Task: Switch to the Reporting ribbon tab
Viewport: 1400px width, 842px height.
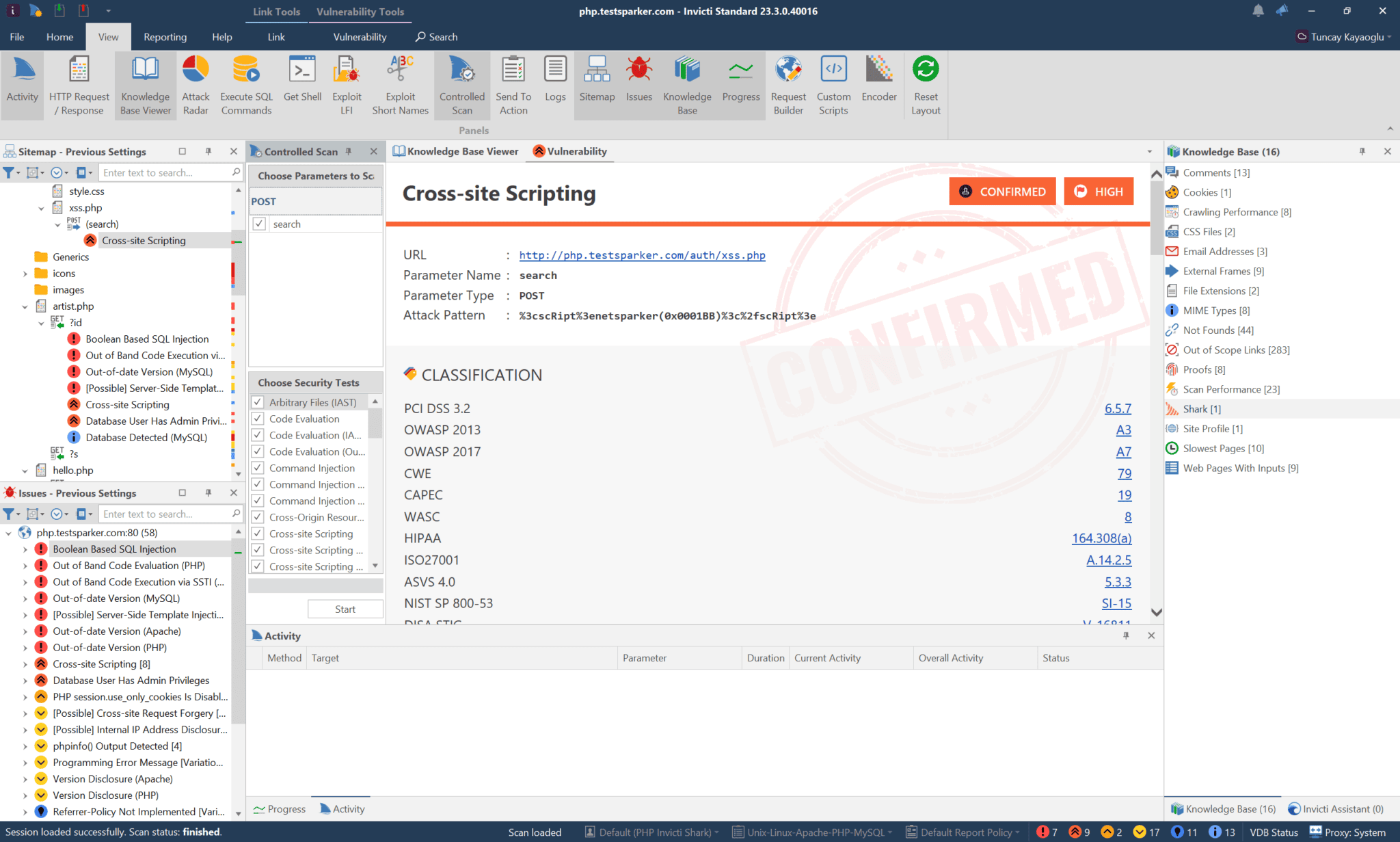Action: (165, 37)
